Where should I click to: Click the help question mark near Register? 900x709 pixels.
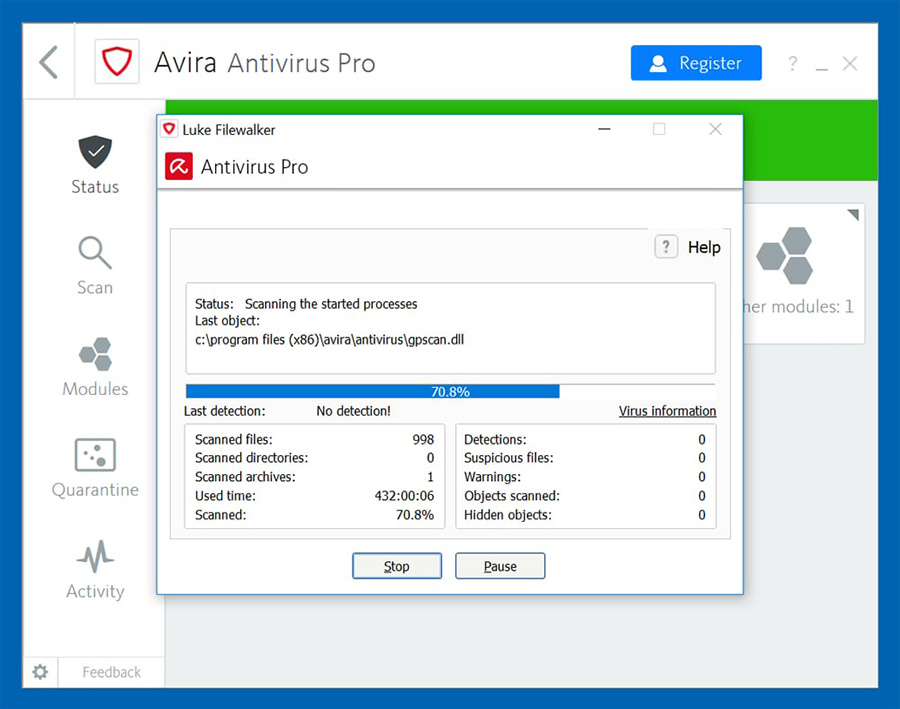(792, 63)
